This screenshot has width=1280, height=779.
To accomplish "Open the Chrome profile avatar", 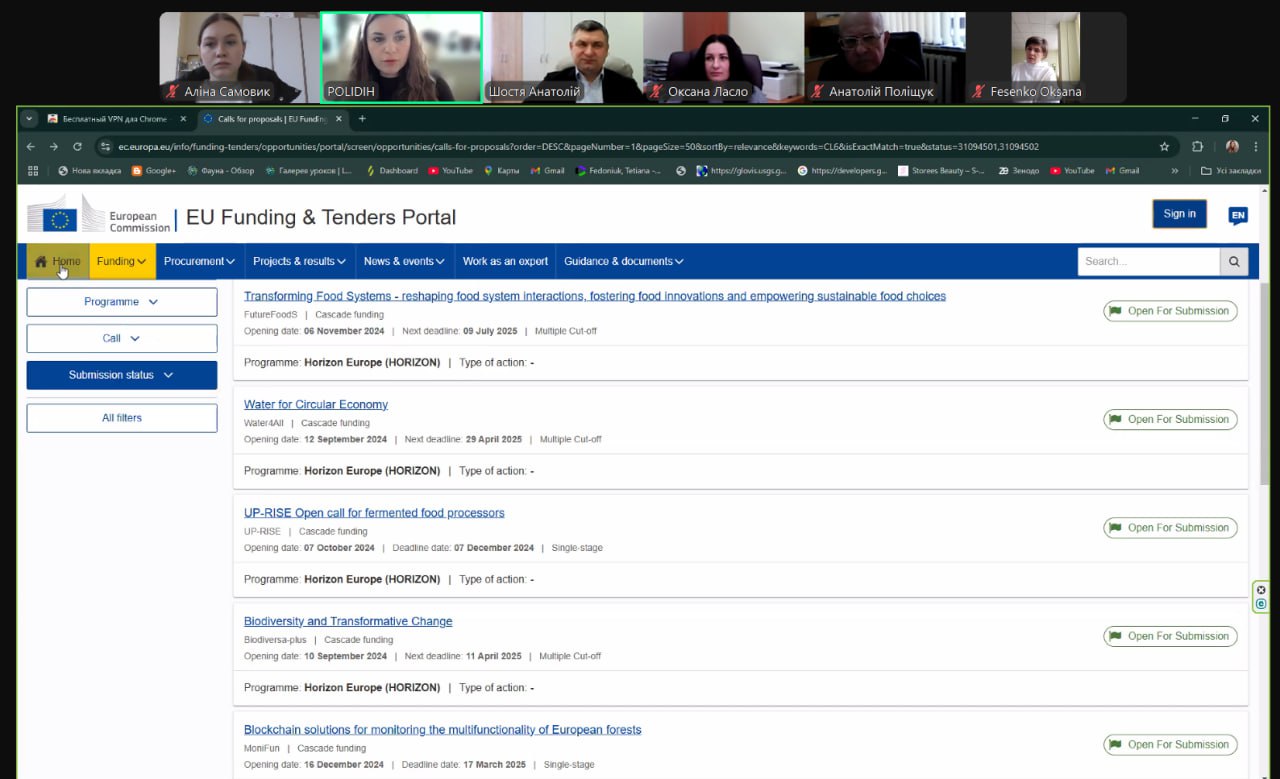I will 1232,146.
